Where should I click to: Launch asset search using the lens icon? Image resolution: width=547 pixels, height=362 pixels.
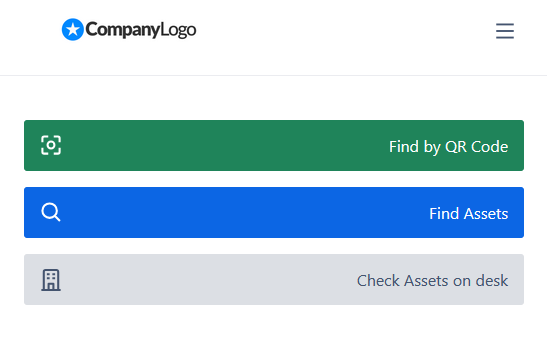(51, 212)
